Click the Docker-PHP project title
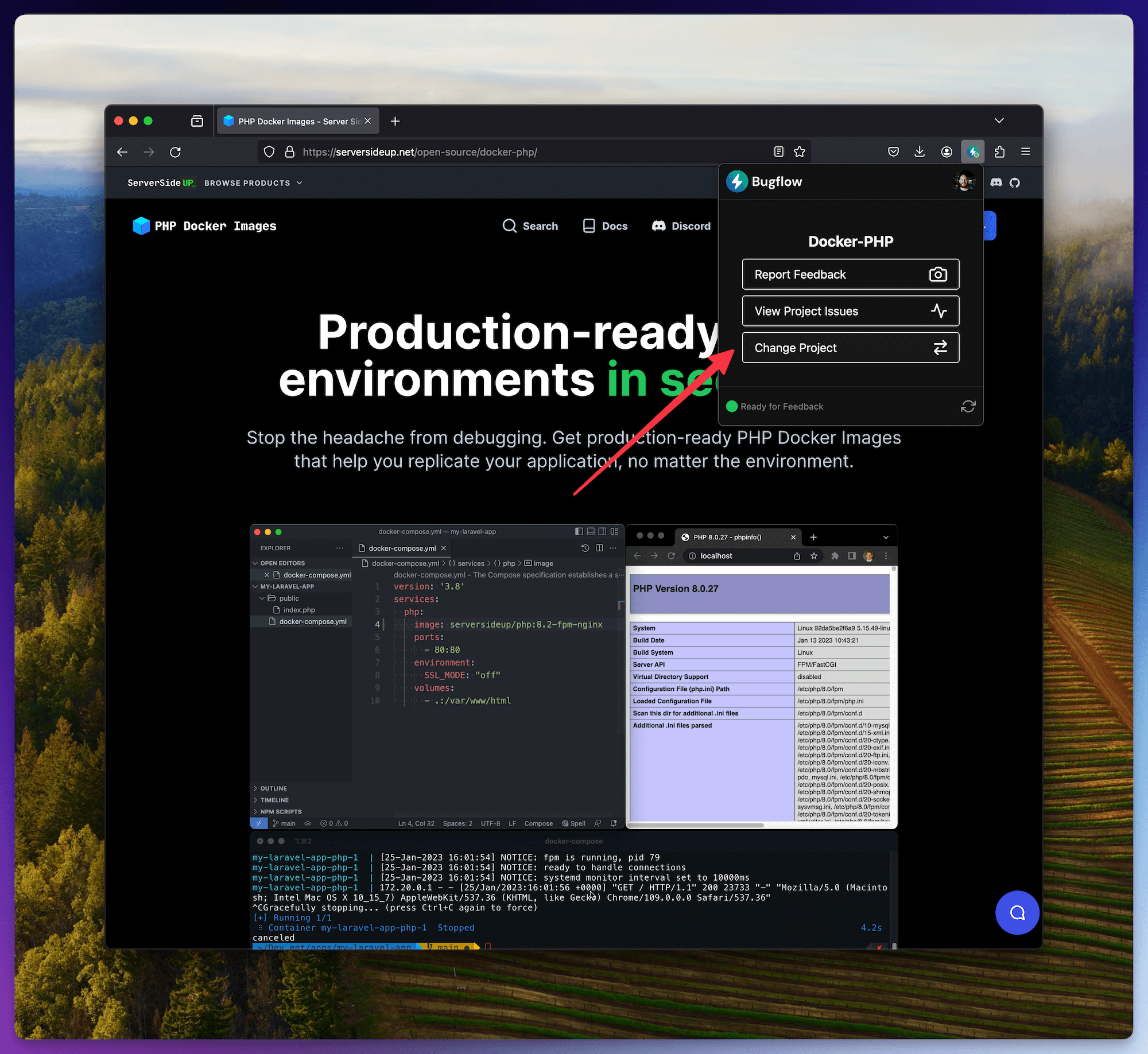This screenshot has width=1148, height=1054. (x=851, y=242)
